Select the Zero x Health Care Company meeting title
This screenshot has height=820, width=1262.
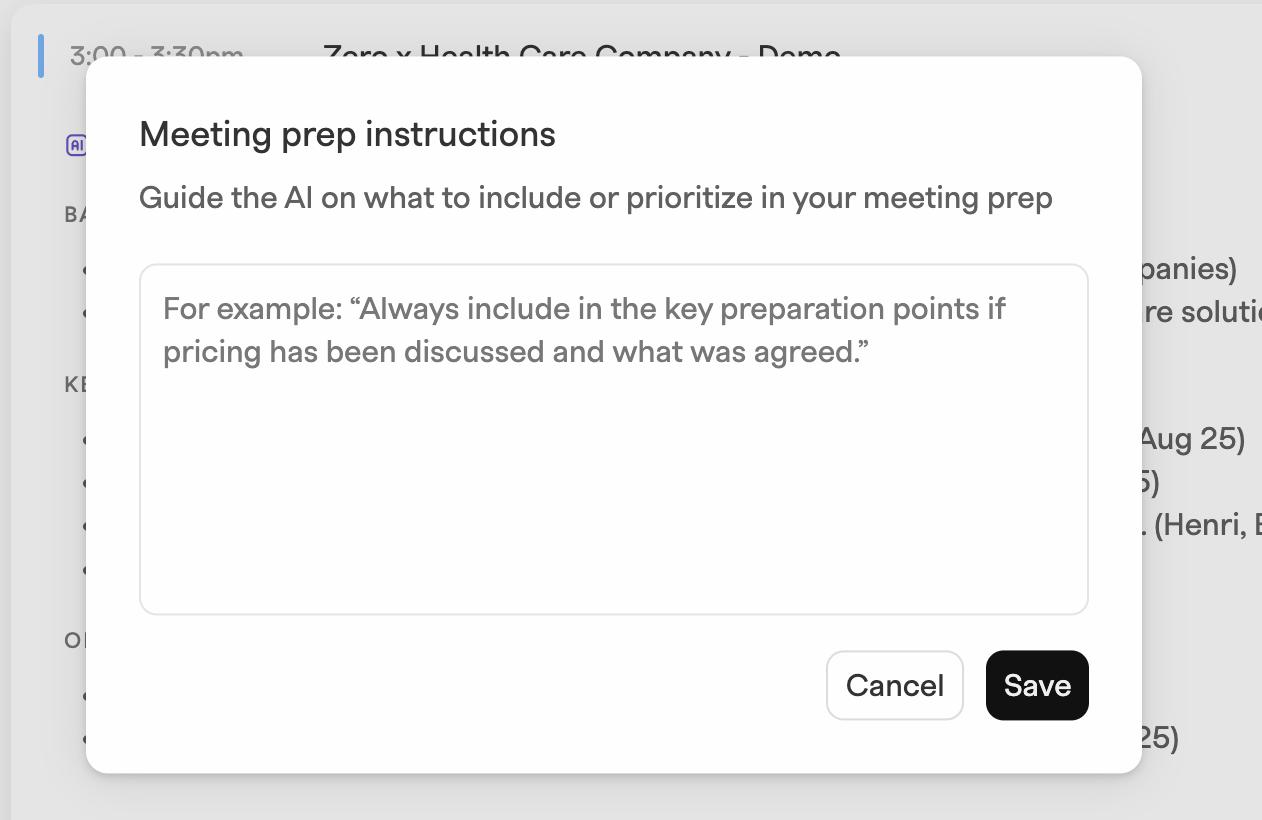coord(582,52)
